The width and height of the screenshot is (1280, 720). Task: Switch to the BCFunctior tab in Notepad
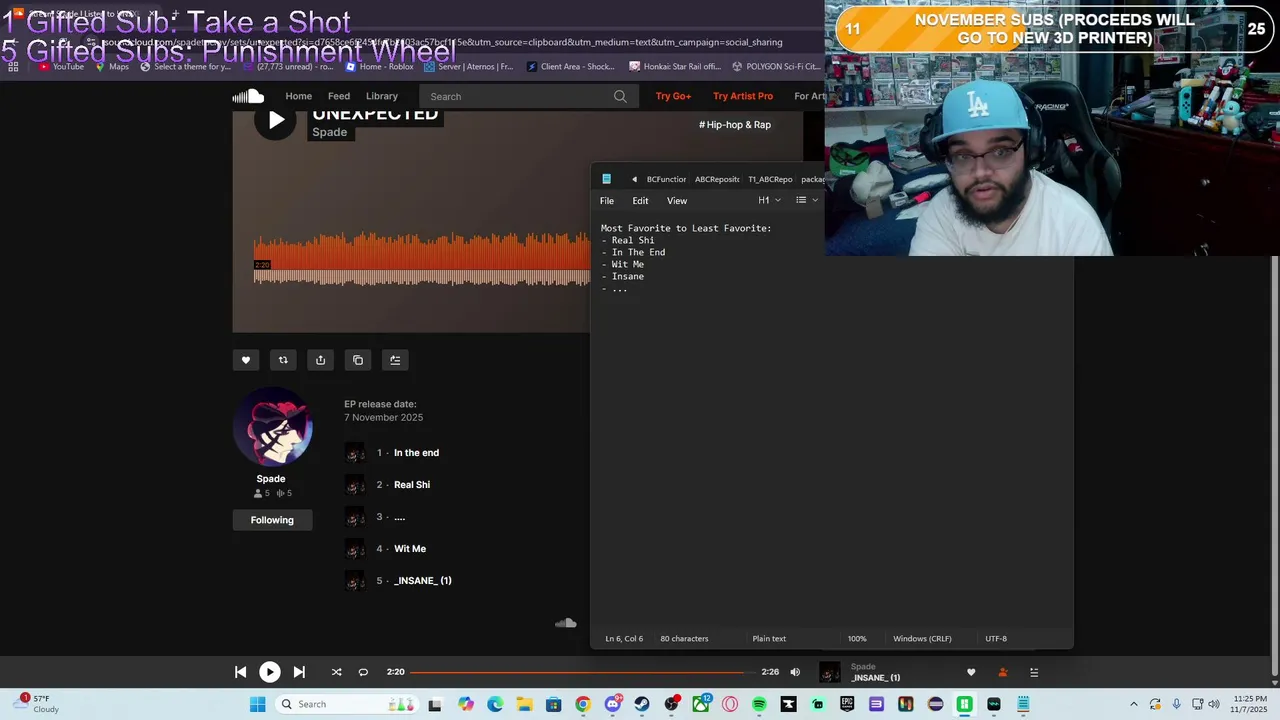click(666, 180)
